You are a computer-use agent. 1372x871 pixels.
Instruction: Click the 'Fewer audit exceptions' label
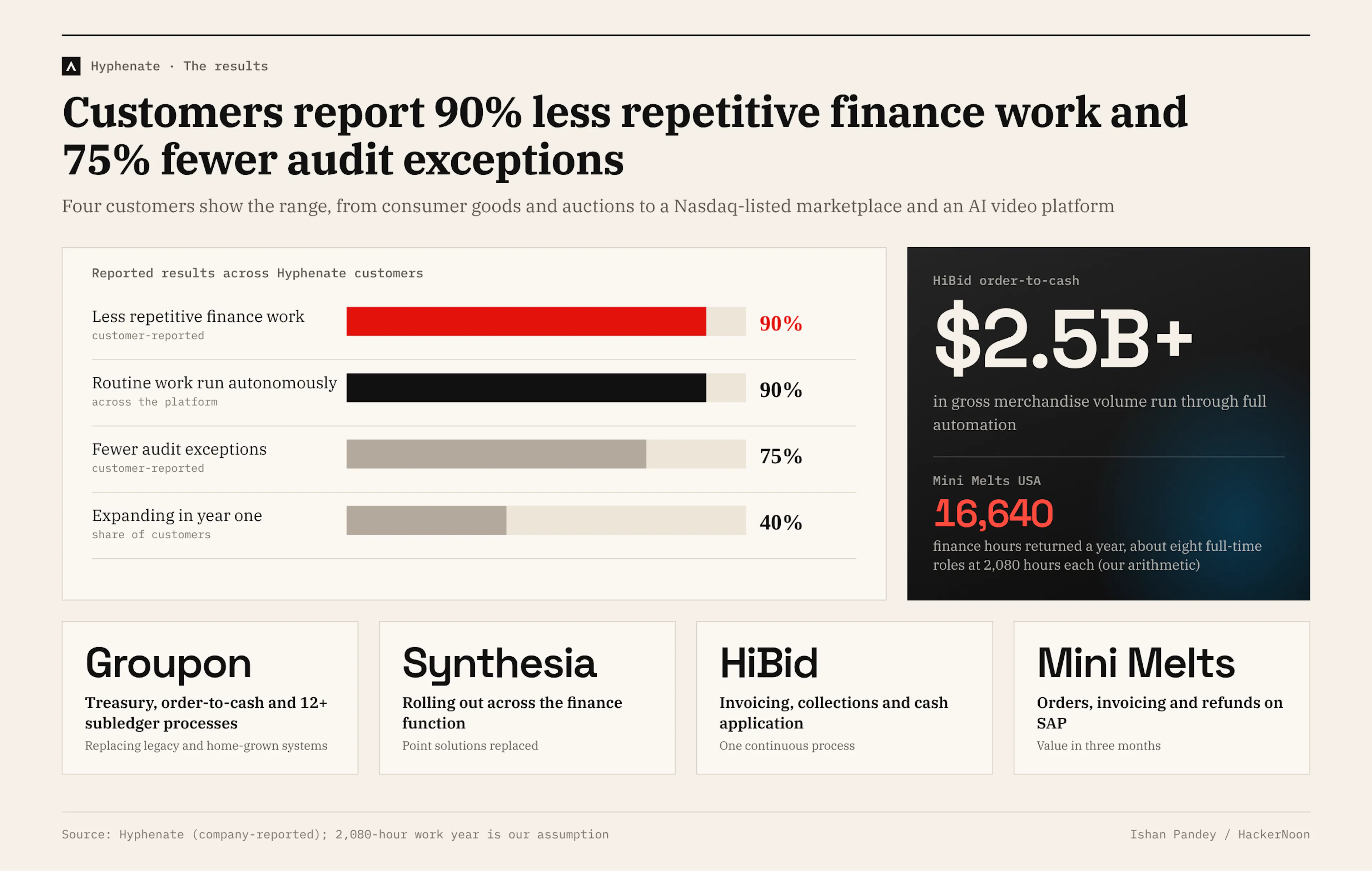(179, 449)
